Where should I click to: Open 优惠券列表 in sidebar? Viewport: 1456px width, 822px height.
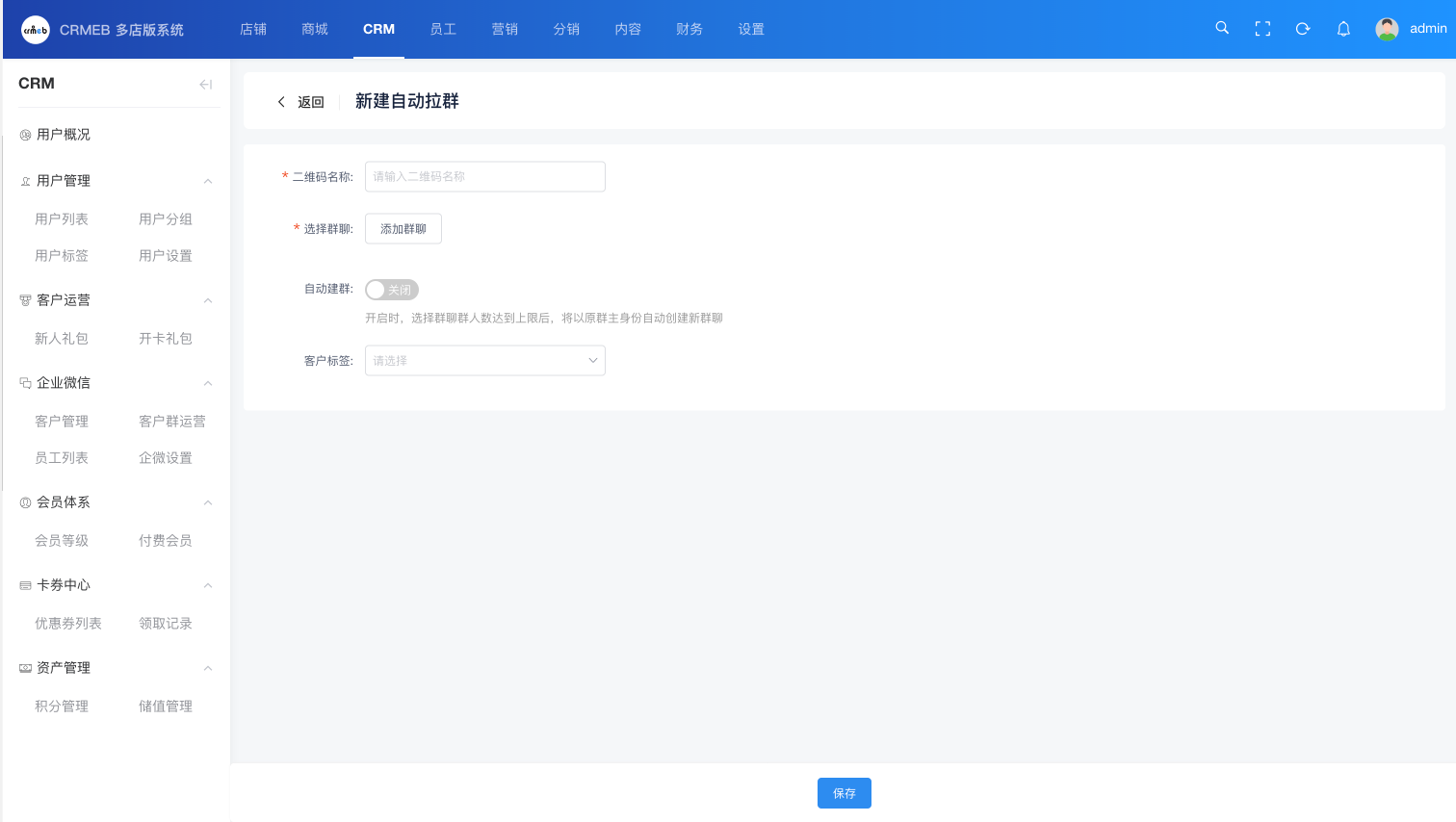coord(68,624)
